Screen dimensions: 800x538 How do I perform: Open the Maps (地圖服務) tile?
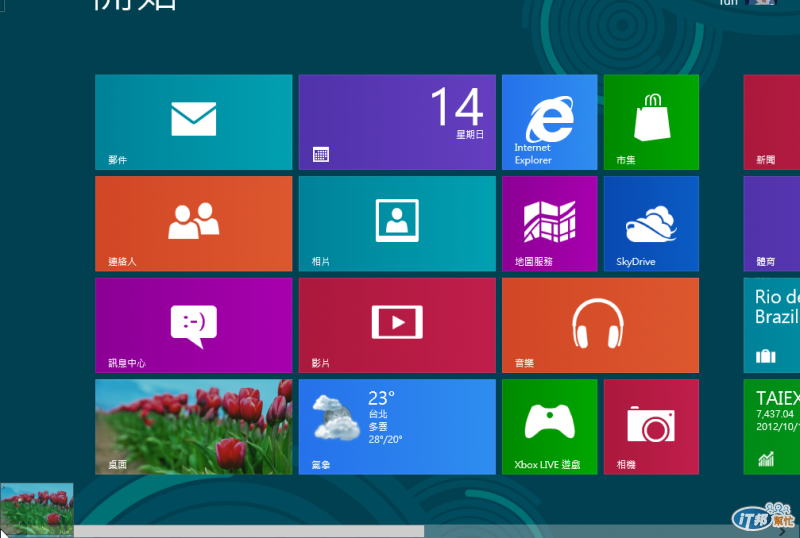coord(549,224)
